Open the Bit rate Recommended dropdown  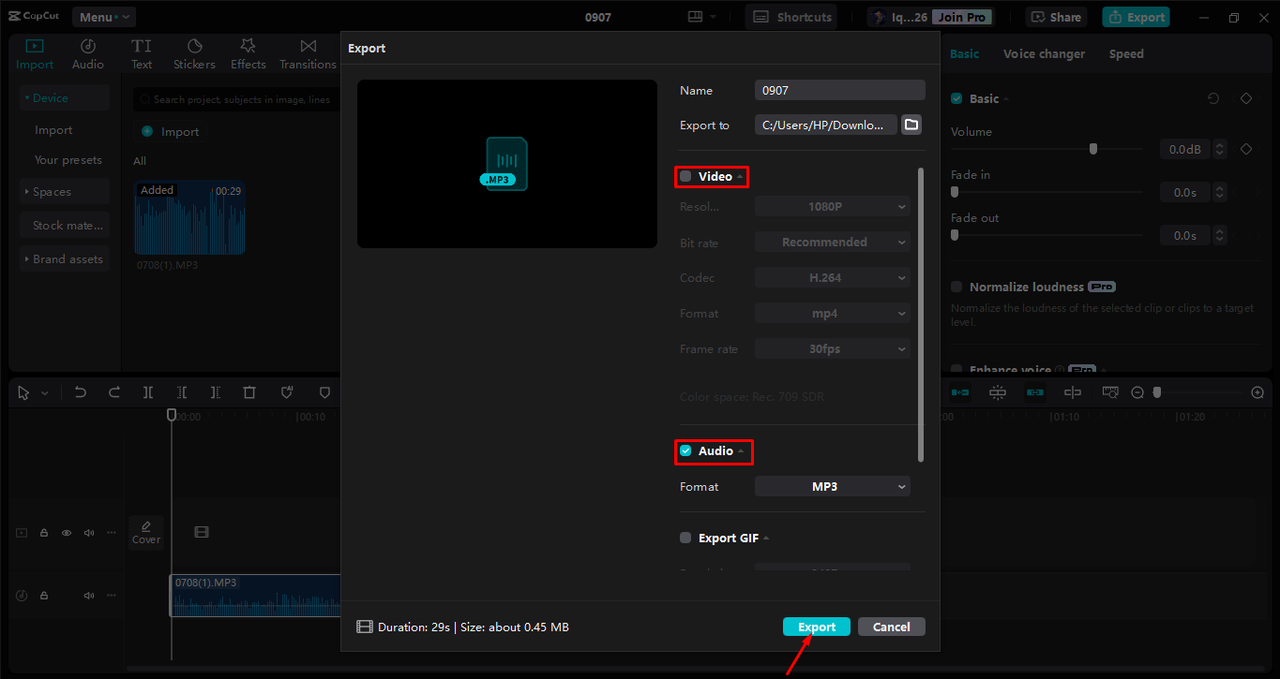point(832,242)
